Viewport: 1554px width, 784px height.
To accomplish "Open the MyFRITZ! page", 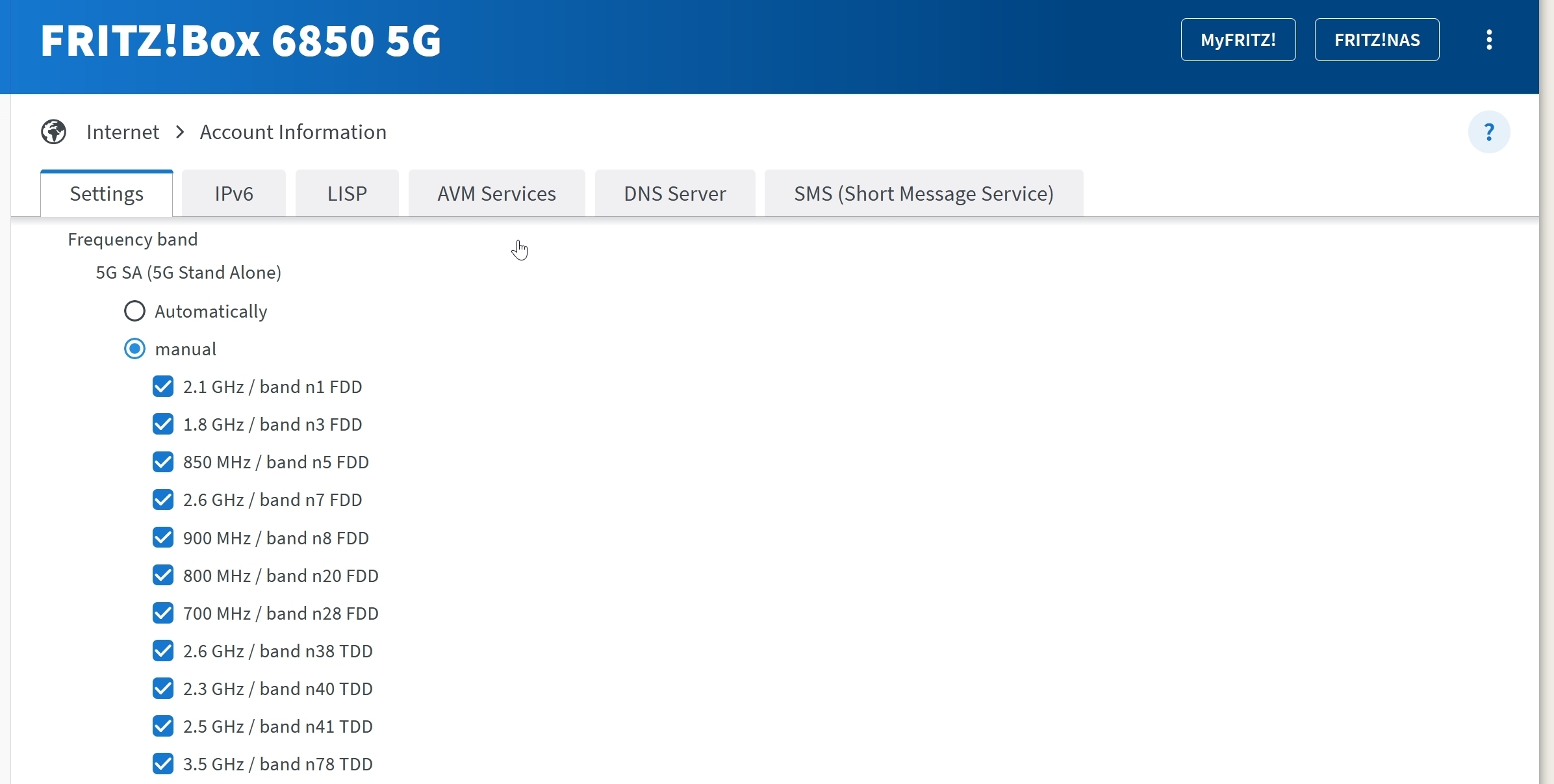I will (1238, 40).
